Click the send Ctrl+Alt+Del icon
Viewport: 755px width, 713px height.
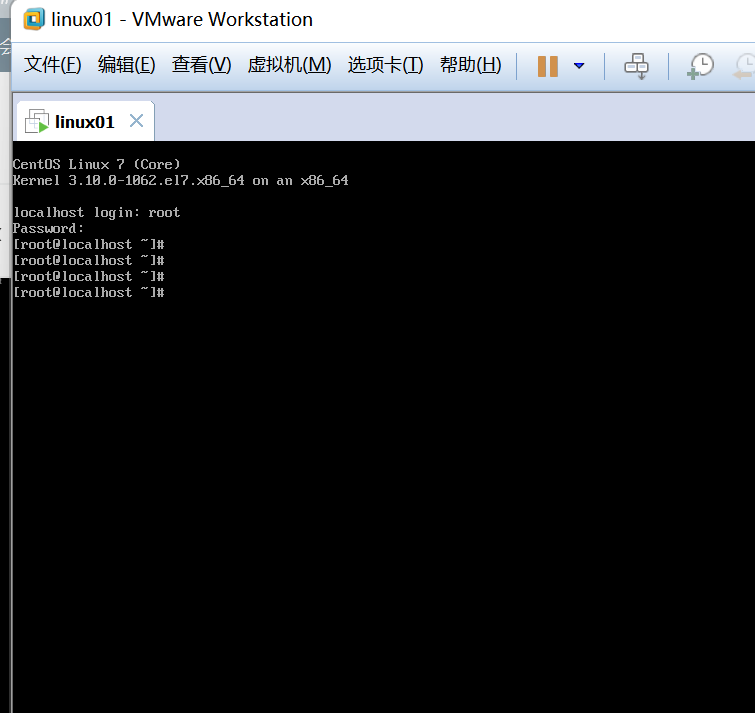click(x=636, y=66)
